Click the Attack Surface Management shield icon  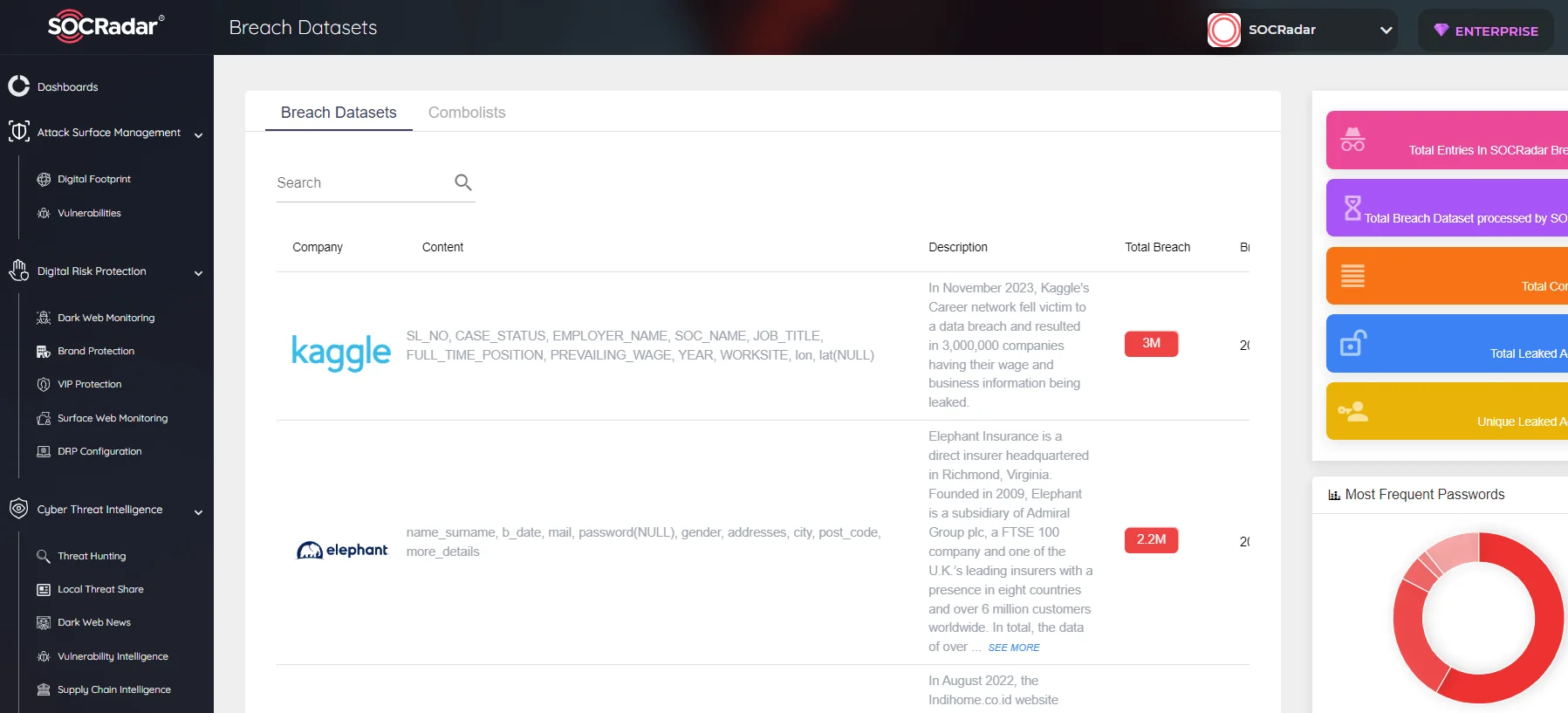18,132
